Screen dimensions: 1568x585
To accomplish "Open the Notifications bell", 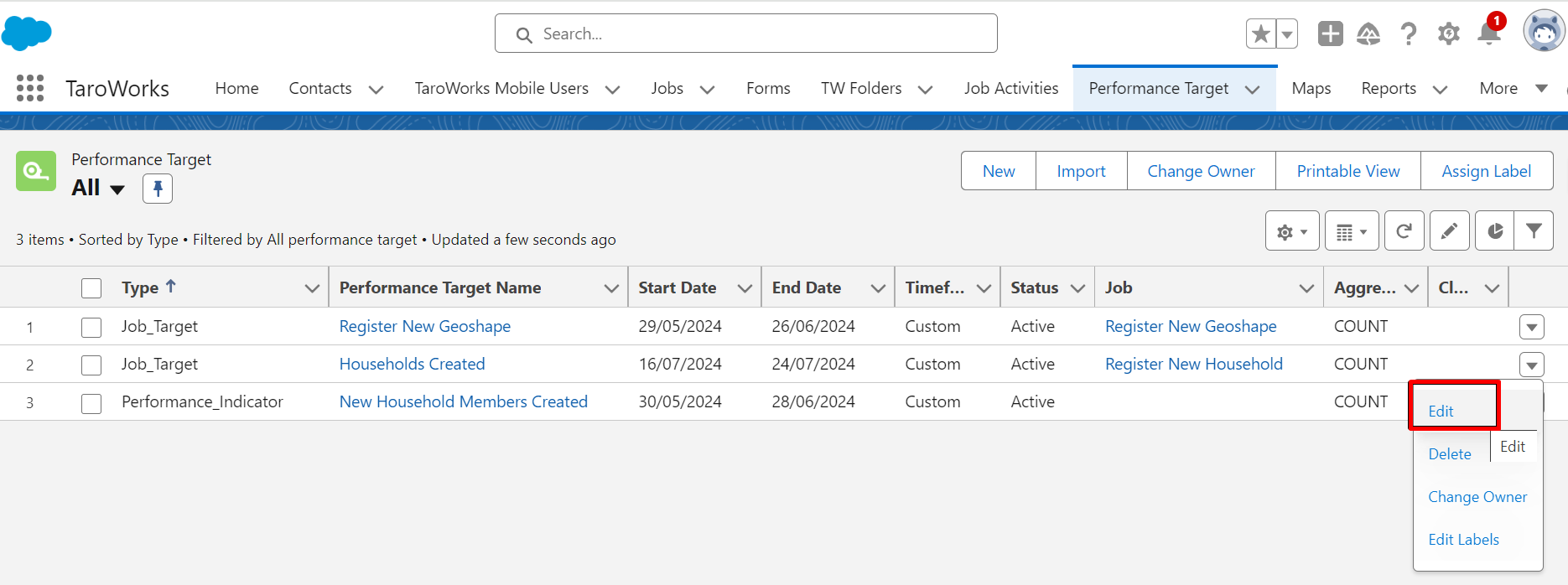I will (1489, 34).
